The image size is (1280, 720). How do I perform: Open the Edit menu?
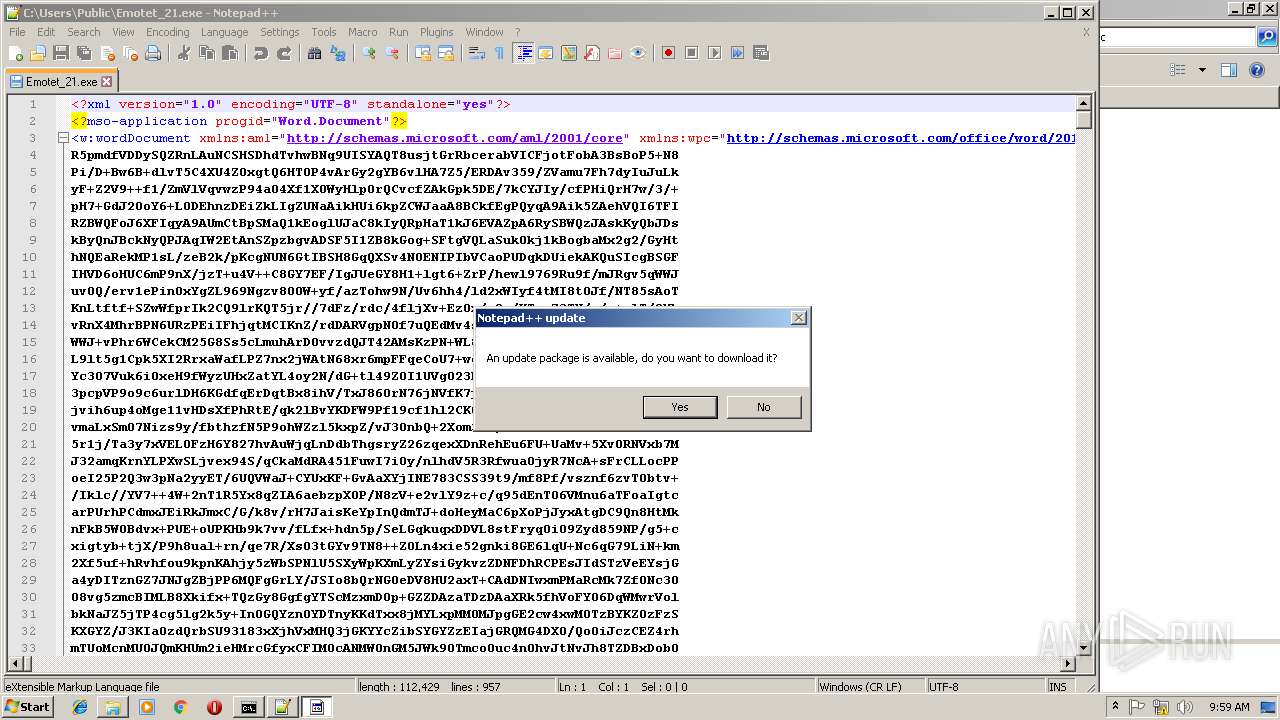(46, 32)
